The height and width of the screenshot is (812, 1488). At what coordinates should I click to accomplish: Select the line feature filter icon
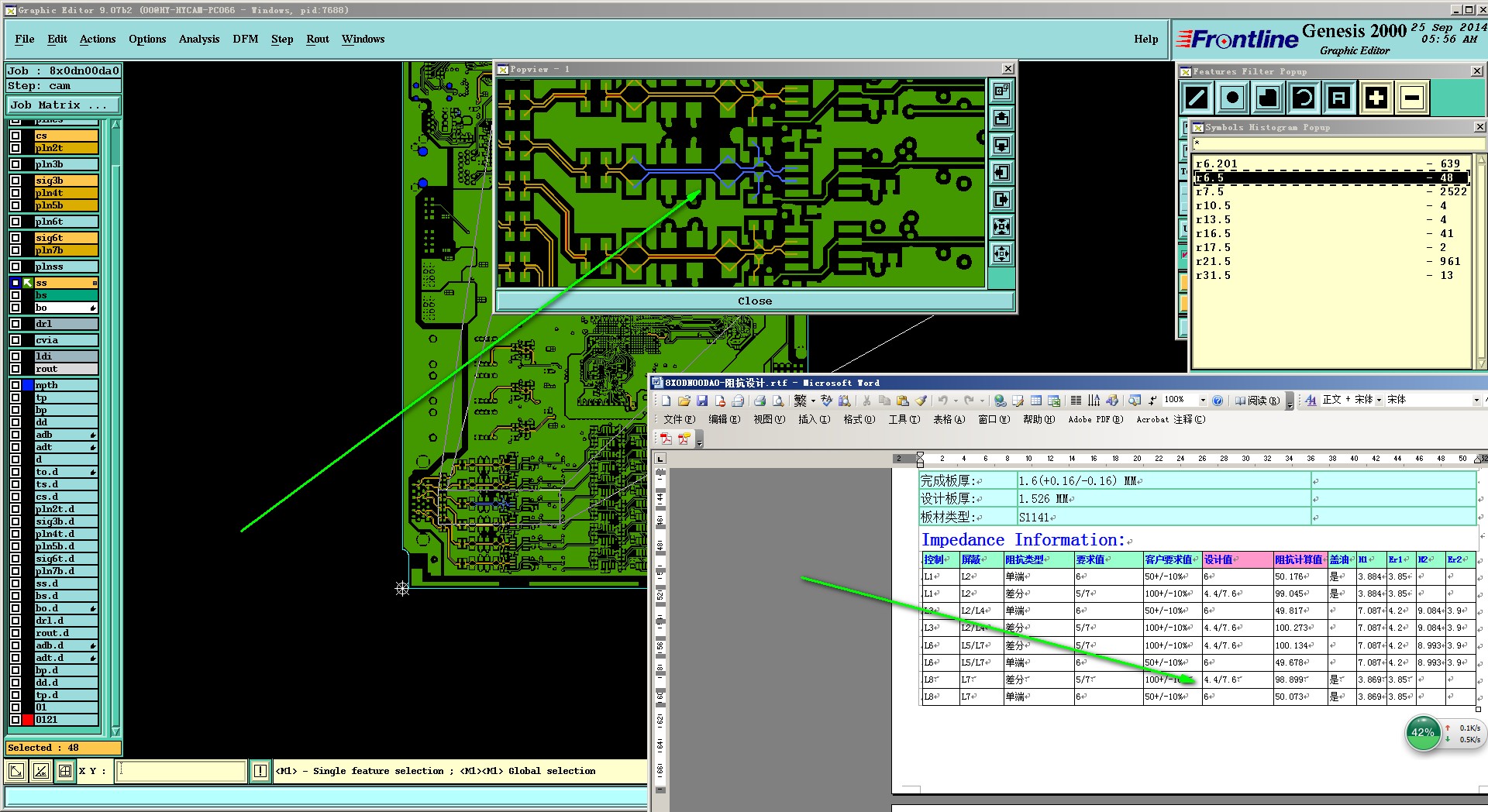[x=1197, y=98]
